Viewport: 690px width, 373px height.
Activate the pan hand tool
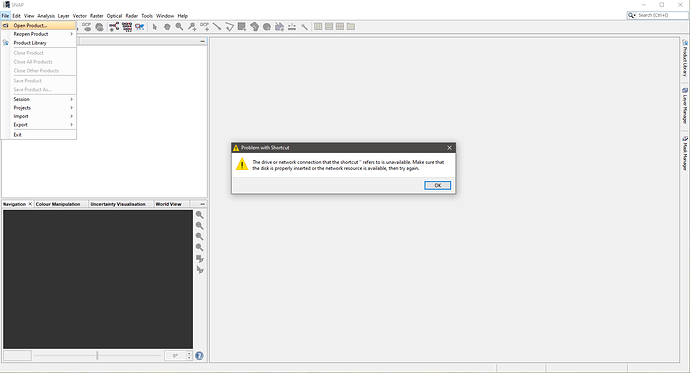167,27
